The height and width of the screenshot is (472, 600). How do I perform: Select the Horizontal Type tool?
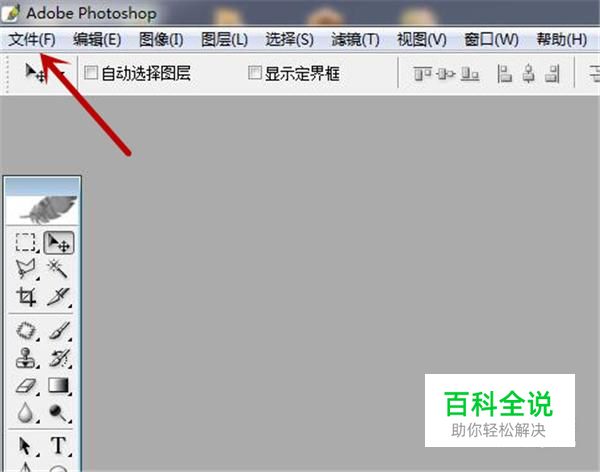coord(59,446)
